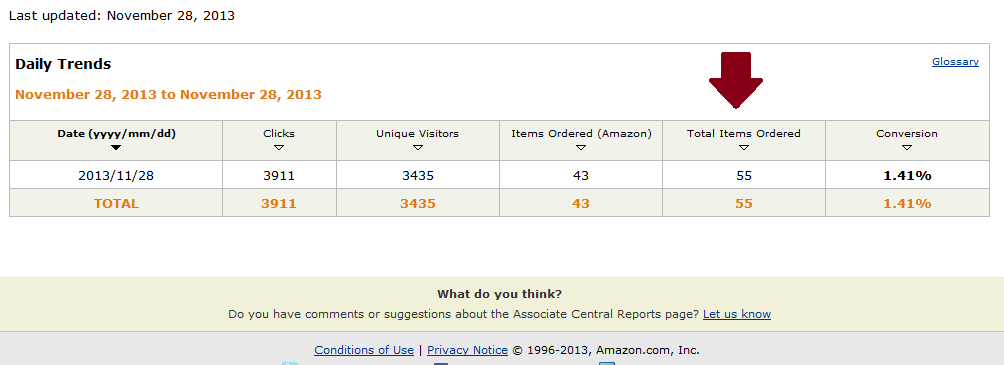
Task: Click the Conversion header label
Action: (907, 134)
